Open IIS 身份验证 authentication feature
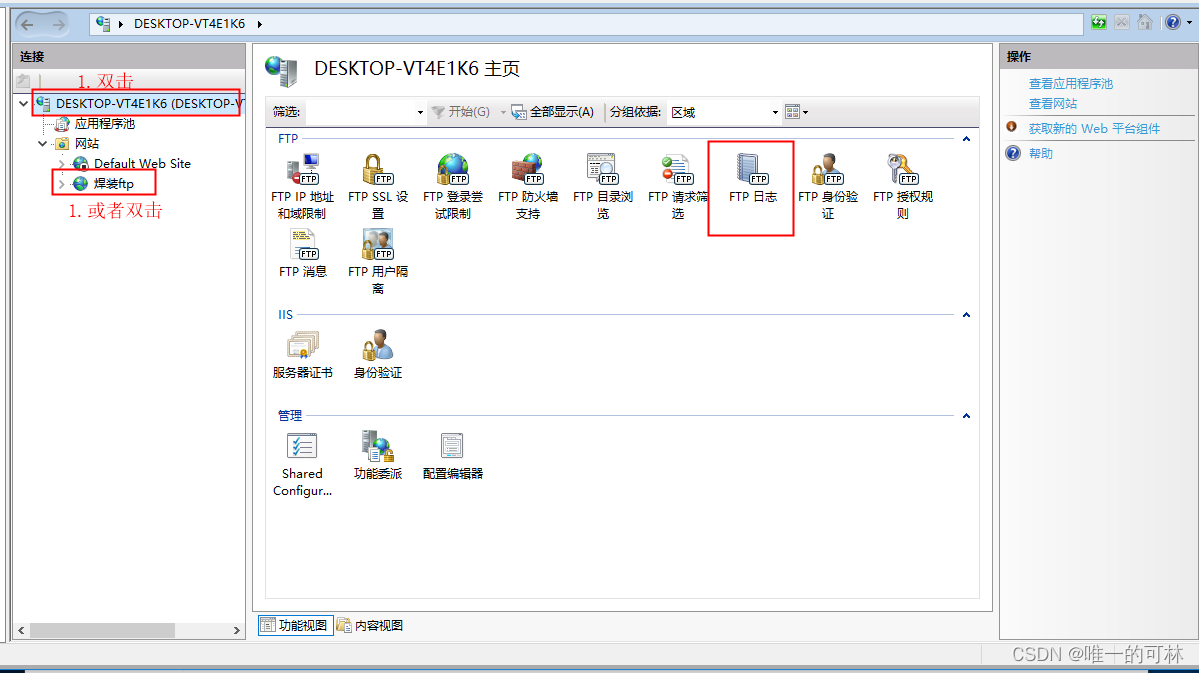Viewport: 1199px width, 673px height. 378,355
